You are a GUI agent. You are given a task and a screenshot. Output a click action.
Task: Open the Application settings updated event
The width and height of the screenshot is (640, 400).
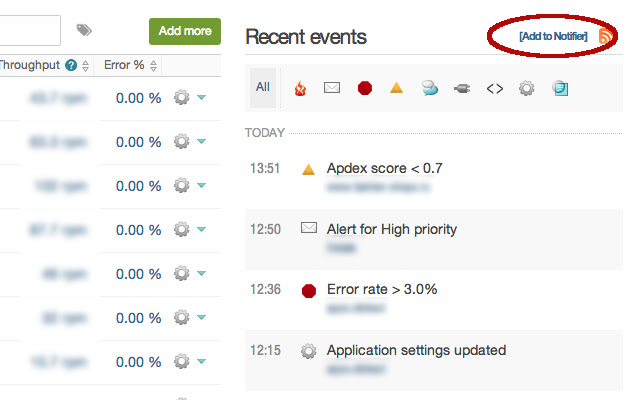[416, 350]
